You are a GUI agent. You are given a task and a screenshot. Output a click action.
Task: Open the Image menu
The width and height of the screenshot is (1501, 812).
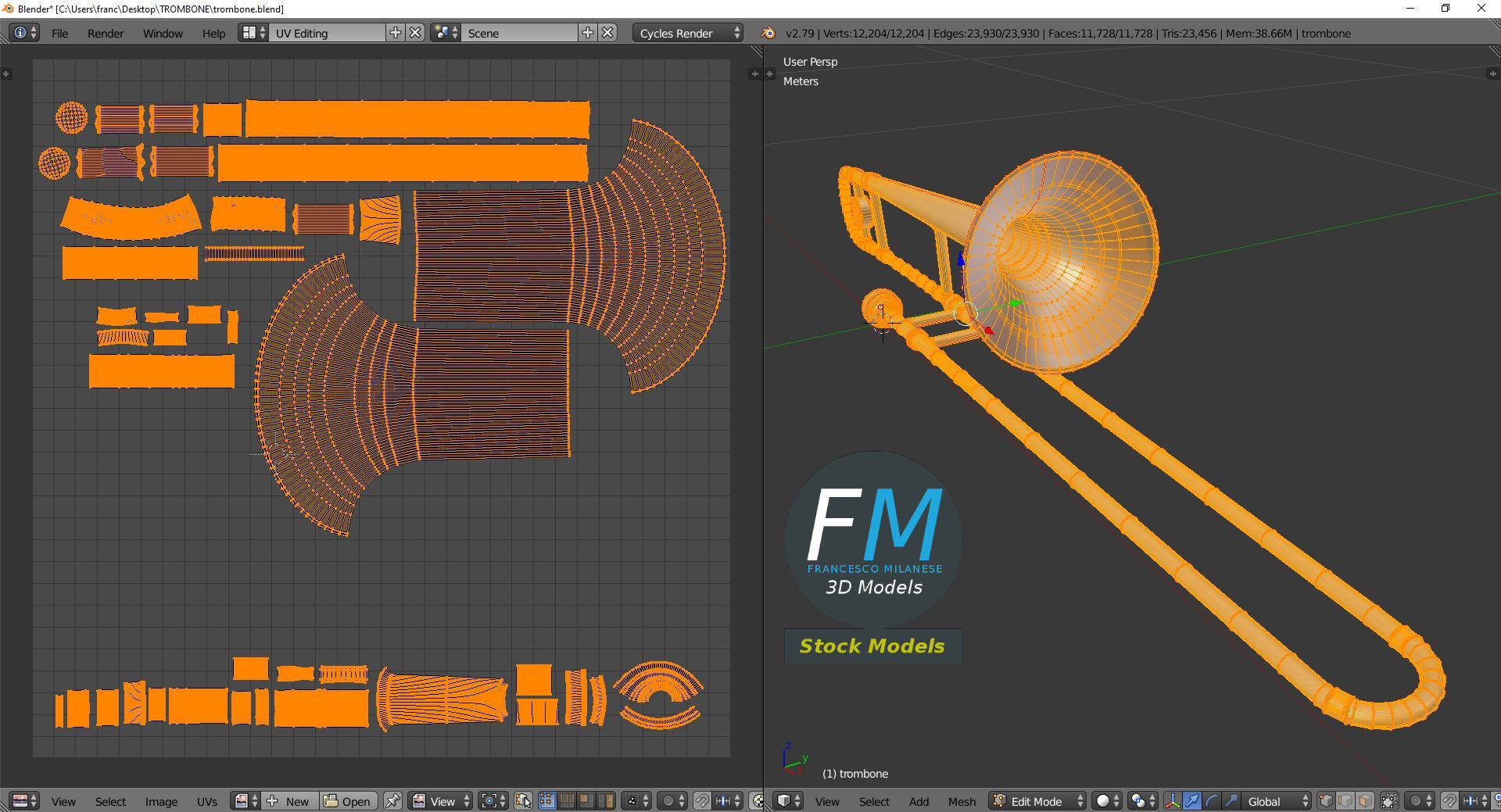161,802
